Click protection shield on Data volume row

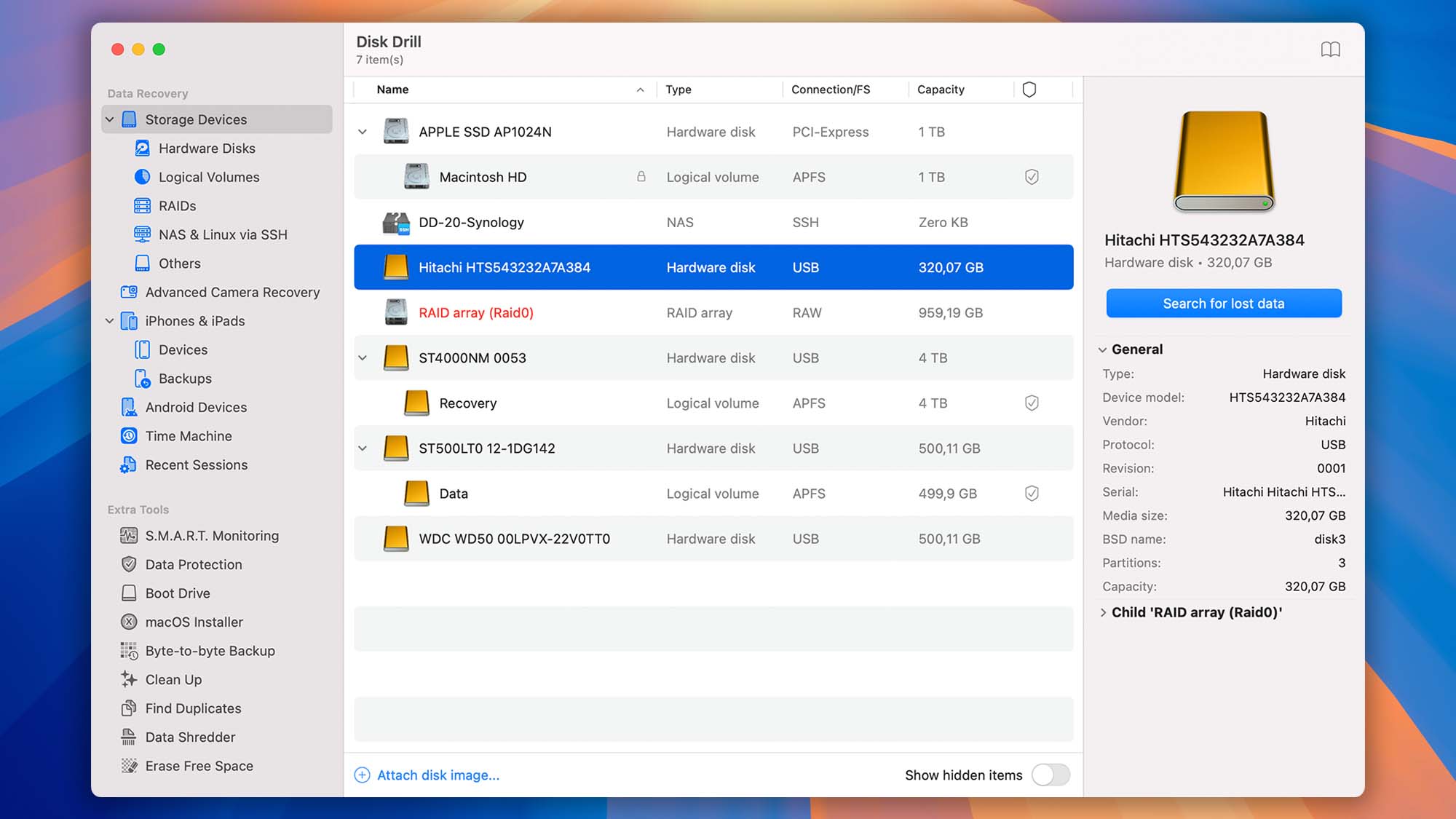(x=1032, y=494)
